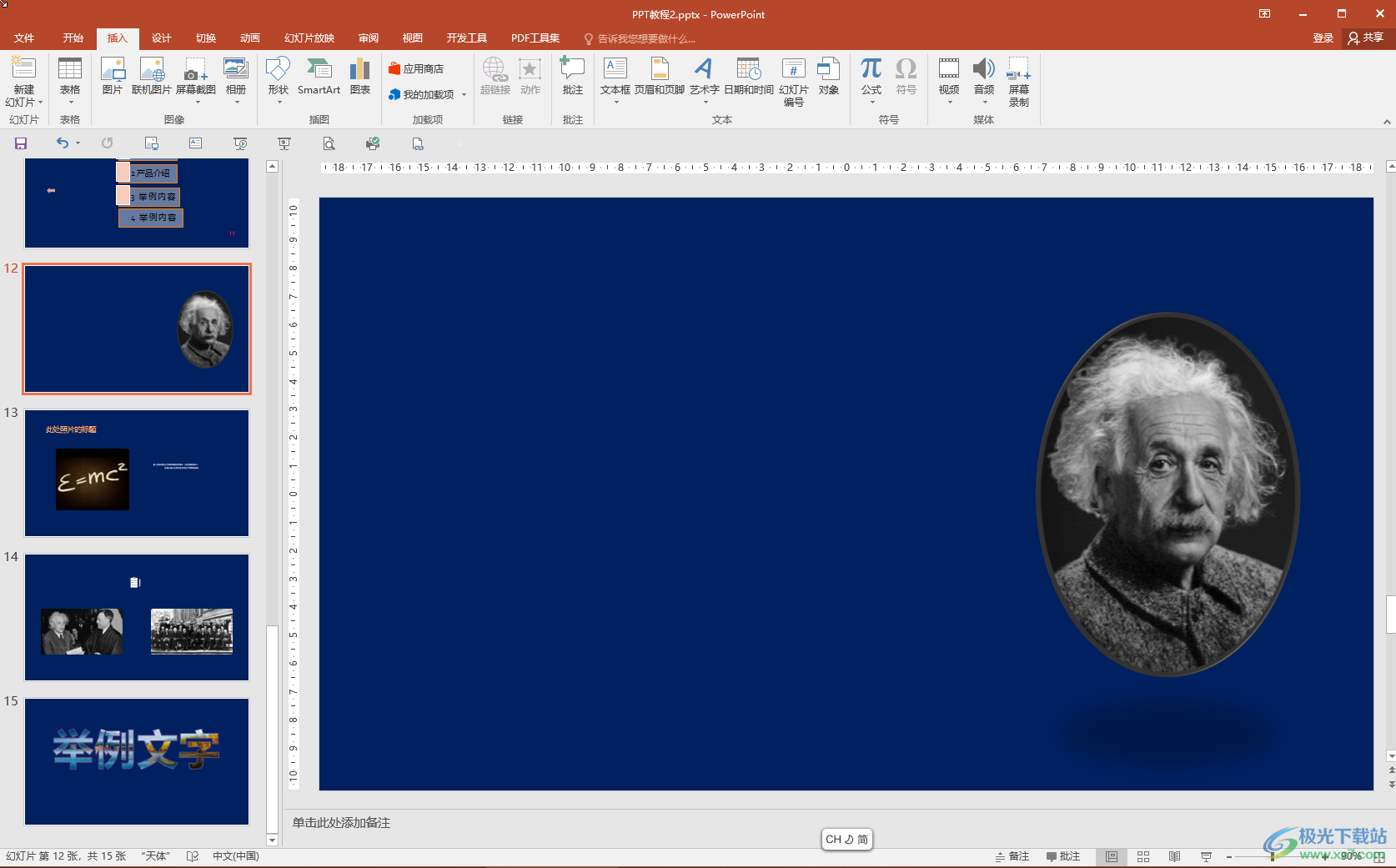The image size is (1396, 868).
Task: Click zoom out minus button in status bar
Action: coord(1229,856)
